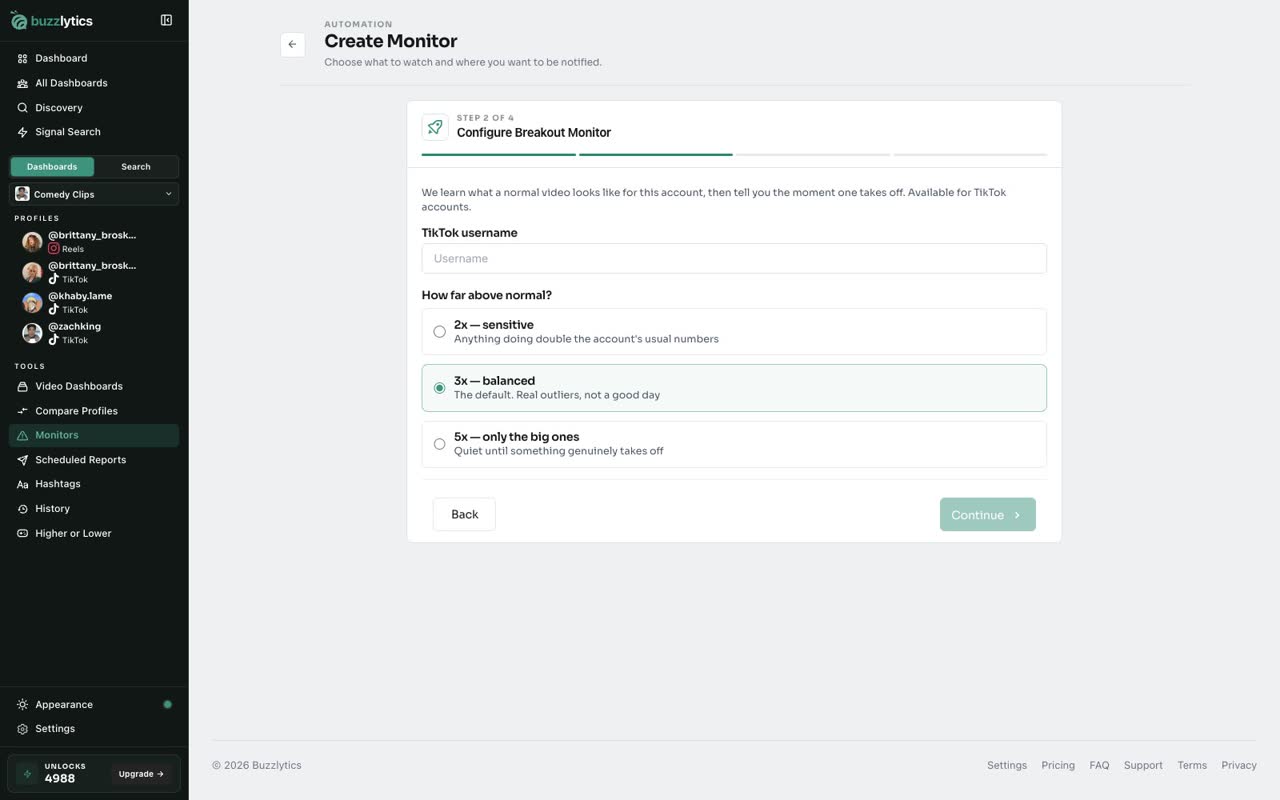This screenshot has height=800, width=1280.
Task: Open the Pricing footer link
Action: click(x=1058, y=765)
